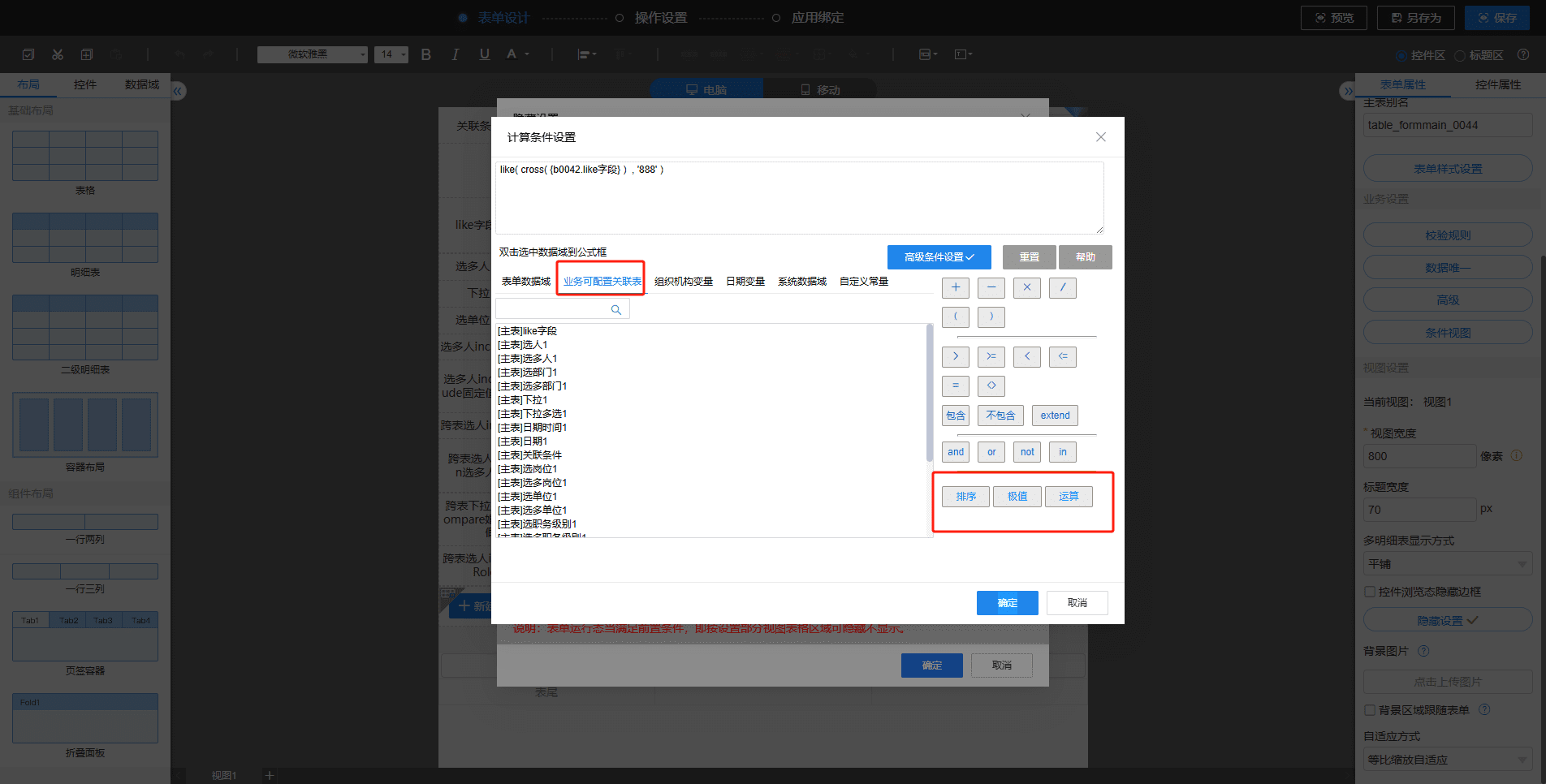The image size is (1546, 784).
Task: Click the minus operator button
Action: coord(991,287)
